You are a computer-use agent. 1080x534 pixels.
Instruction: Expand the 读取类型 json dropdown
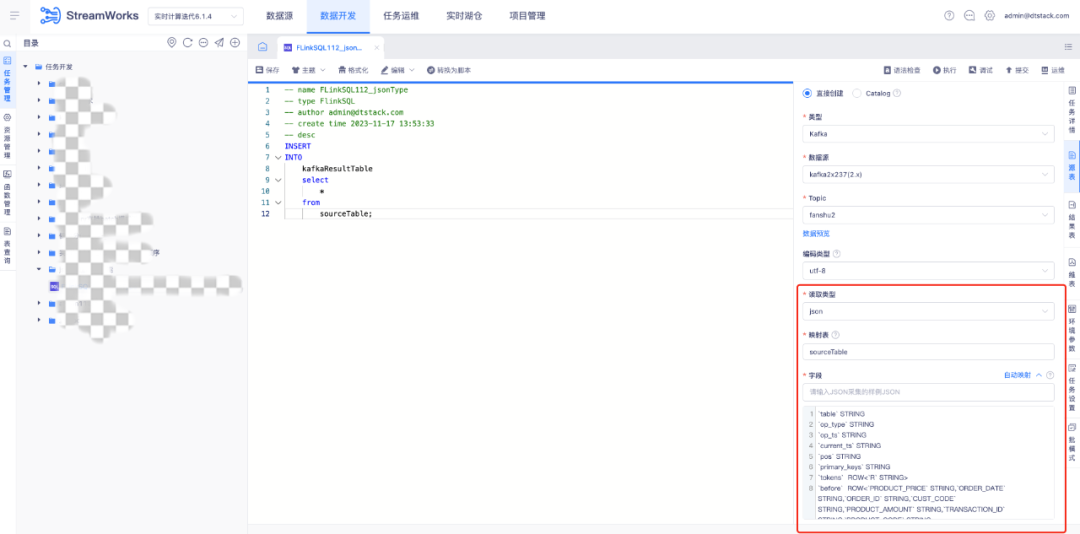[928, 311]
